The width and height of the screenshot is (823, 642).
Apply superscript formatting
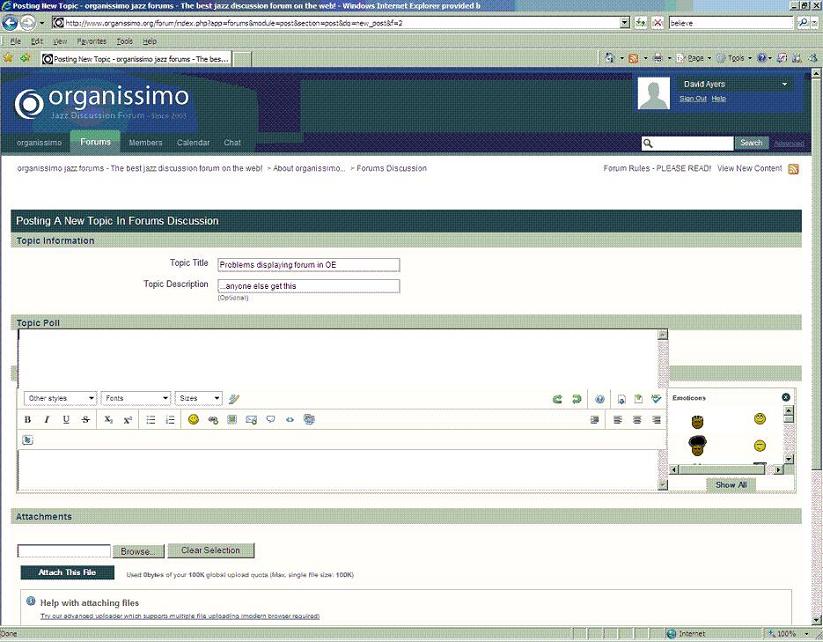coord(128,419)
